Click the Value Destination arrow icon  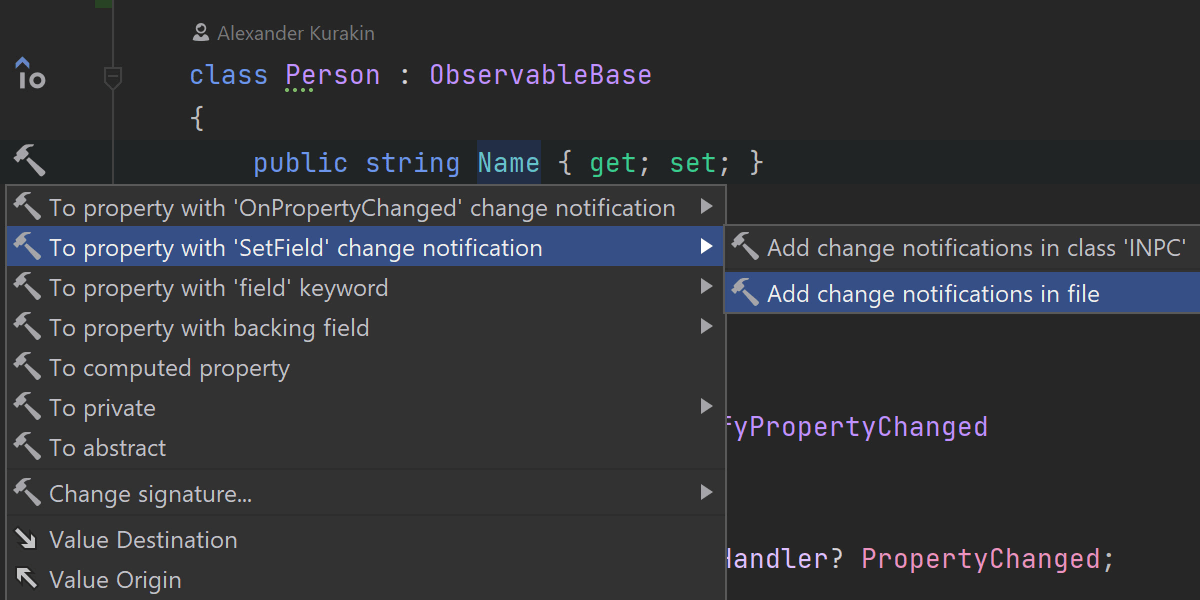[x=27, y=540]
